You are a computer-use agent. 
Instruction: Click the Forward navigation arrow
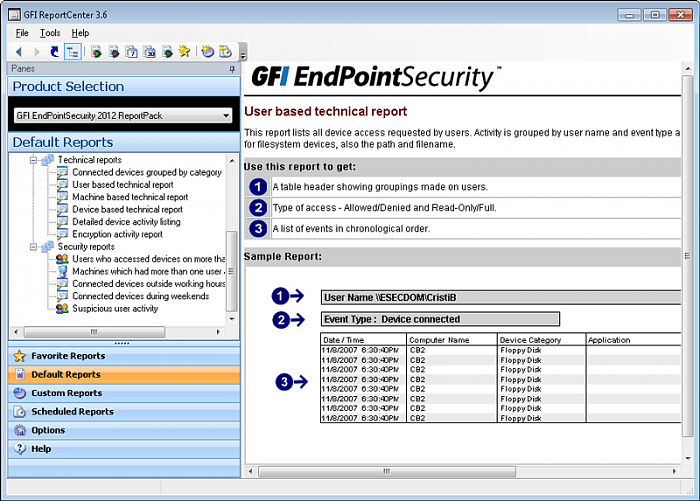click(37, 52)
